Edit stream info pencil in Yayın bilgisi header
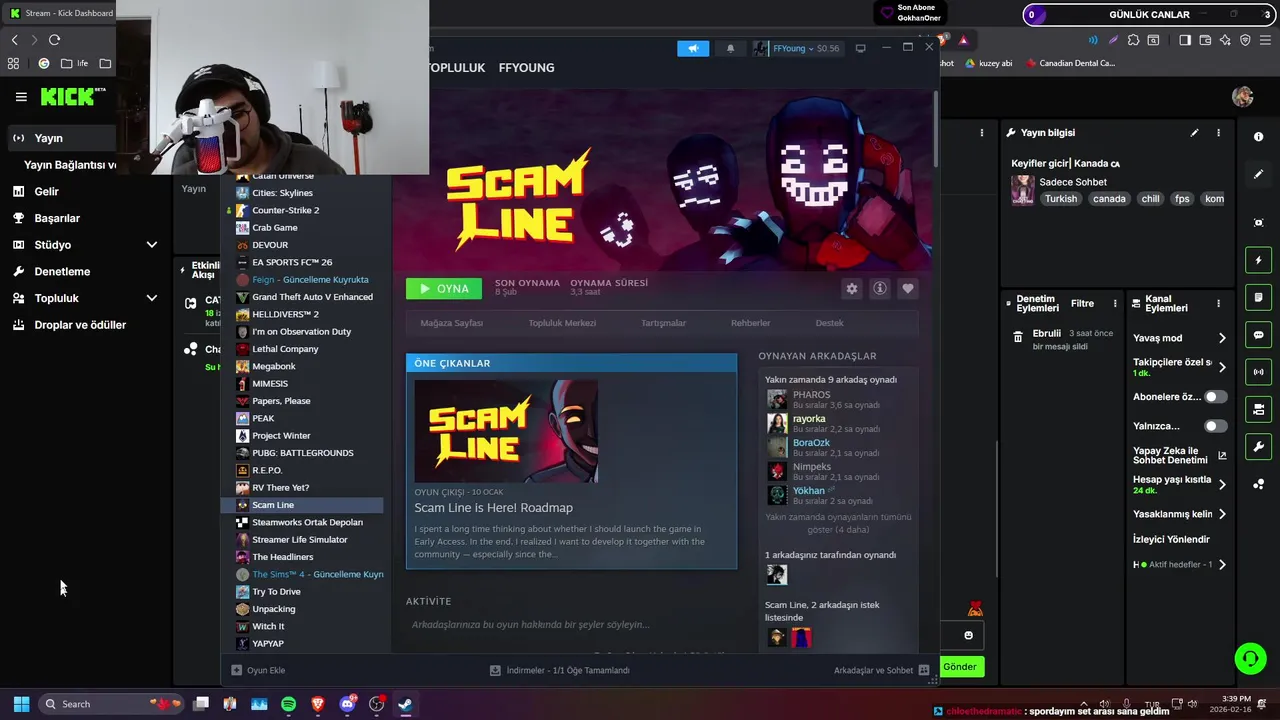 click(x=1194, y=133)
